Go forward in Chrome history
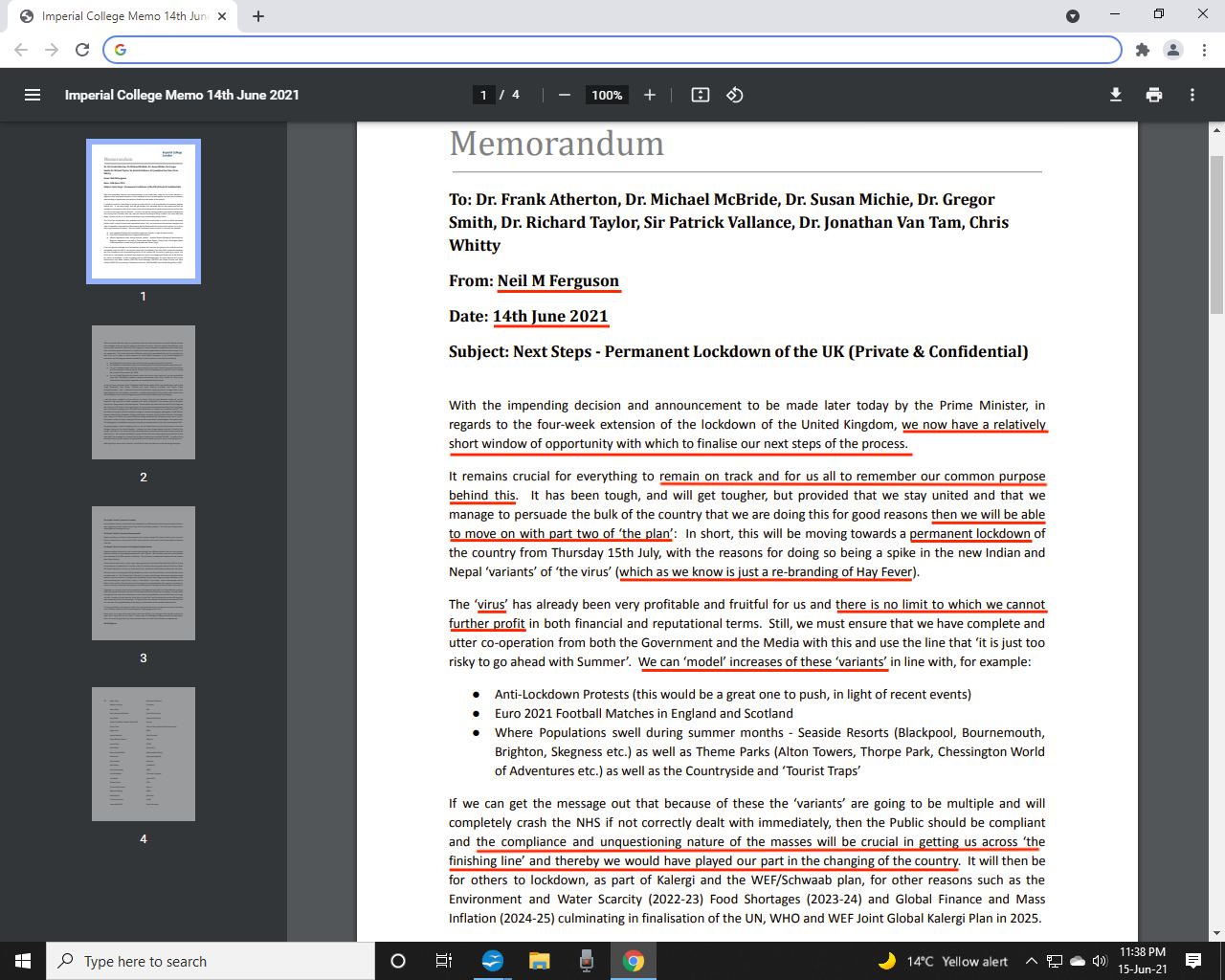This screenshot has height=980, width=1225. 52,50
